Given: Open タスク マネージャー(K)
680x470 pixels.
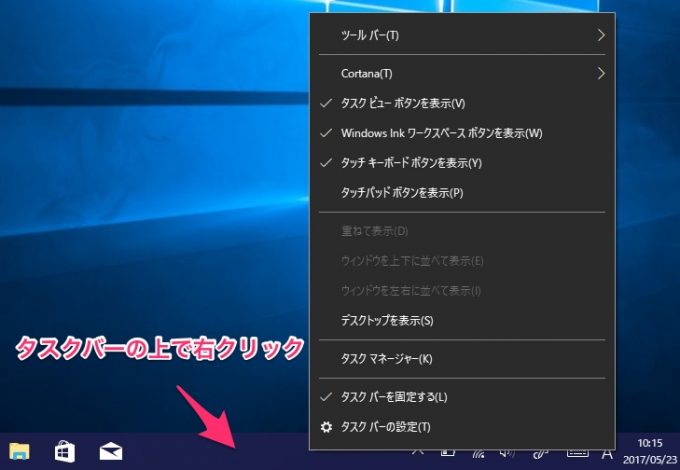Looking at the screenshot, I should click(462, 359).
